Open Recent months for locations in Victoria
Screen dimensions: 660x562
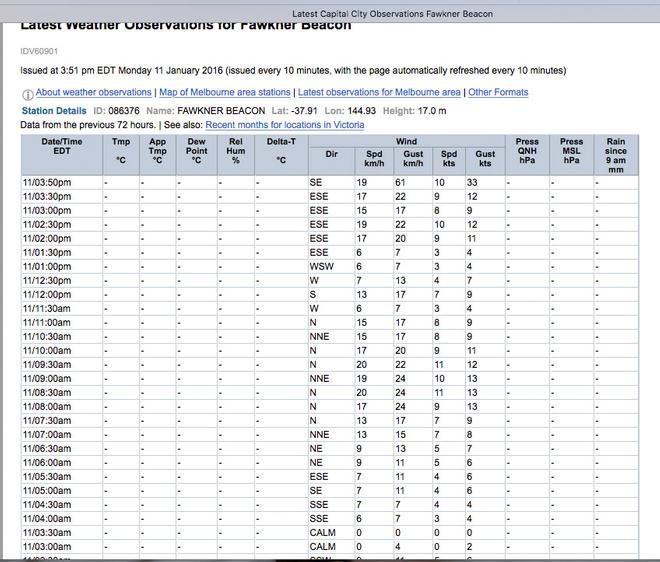(x=285, y=125)
